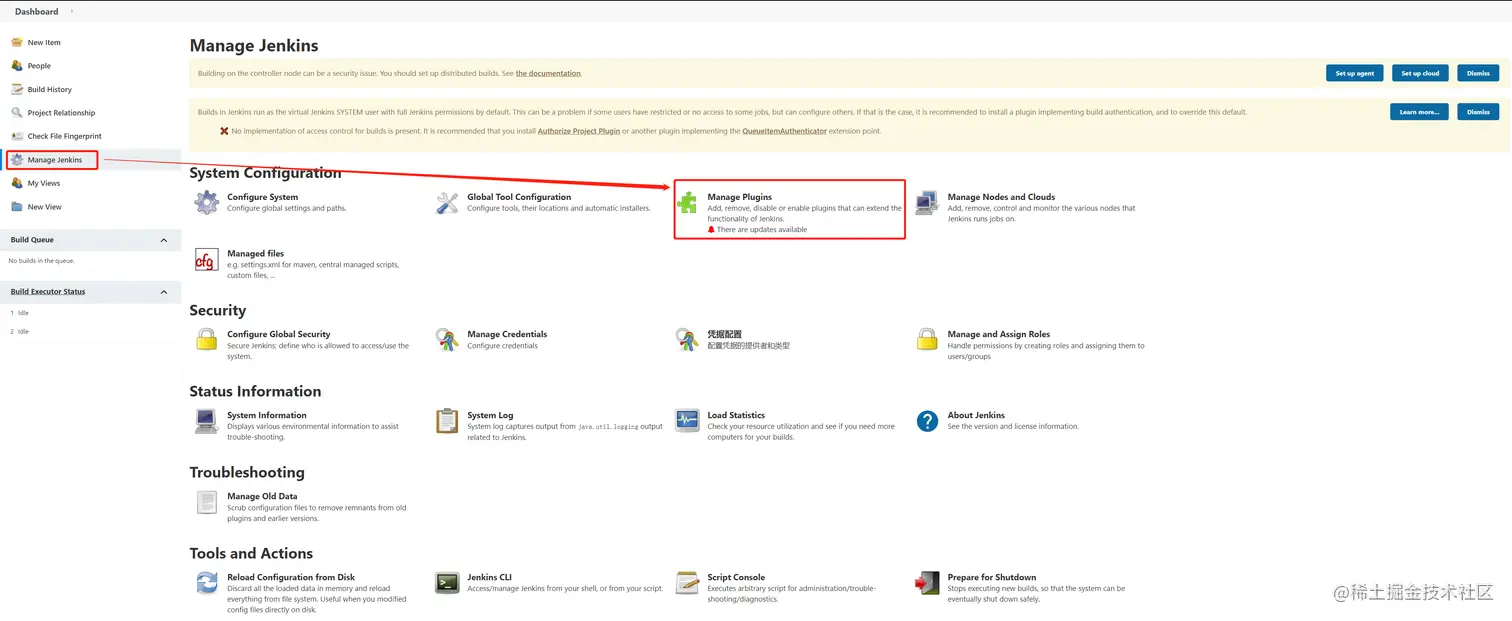The height and width of the screenshot is (621, 1512).
Task: Click the New Item sidebar icon
Action: [x=17, y=43]
